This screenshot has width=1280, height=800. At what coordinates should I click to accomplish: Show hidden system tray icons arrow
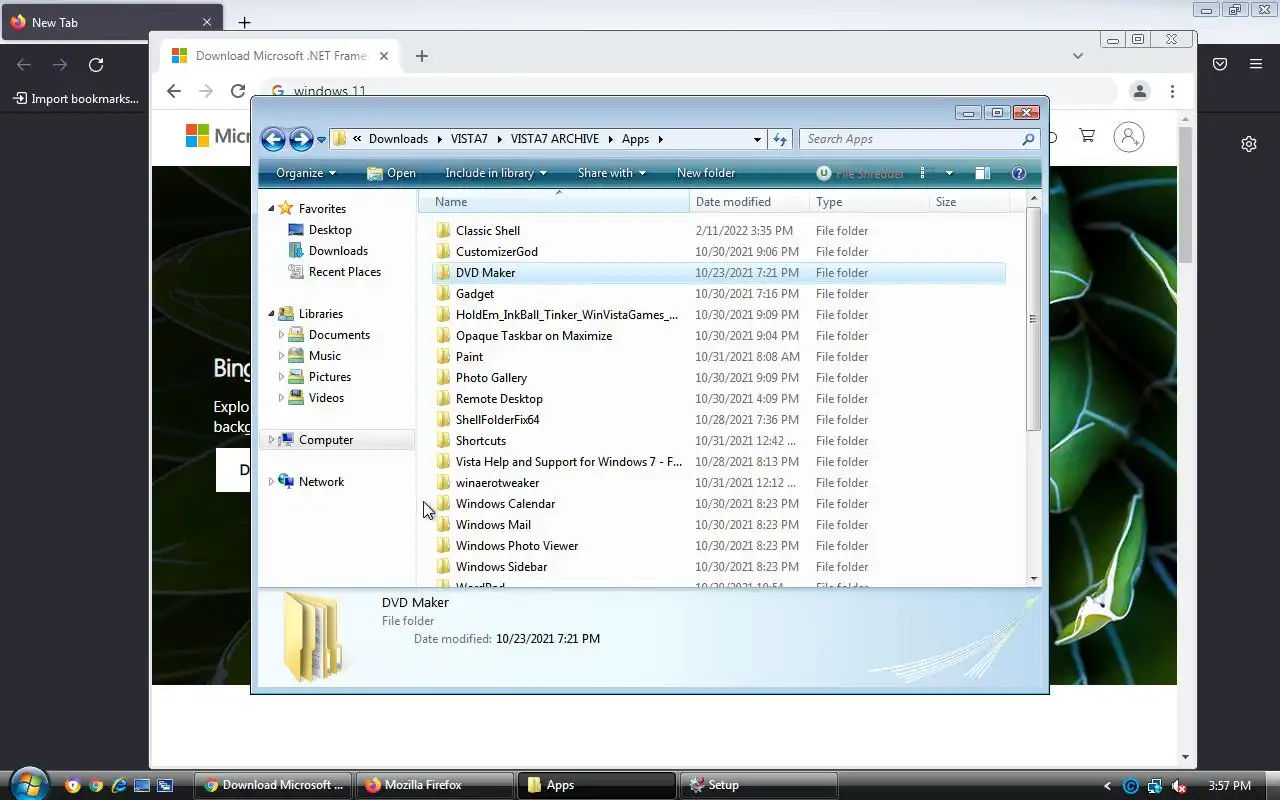point(1107,786)
